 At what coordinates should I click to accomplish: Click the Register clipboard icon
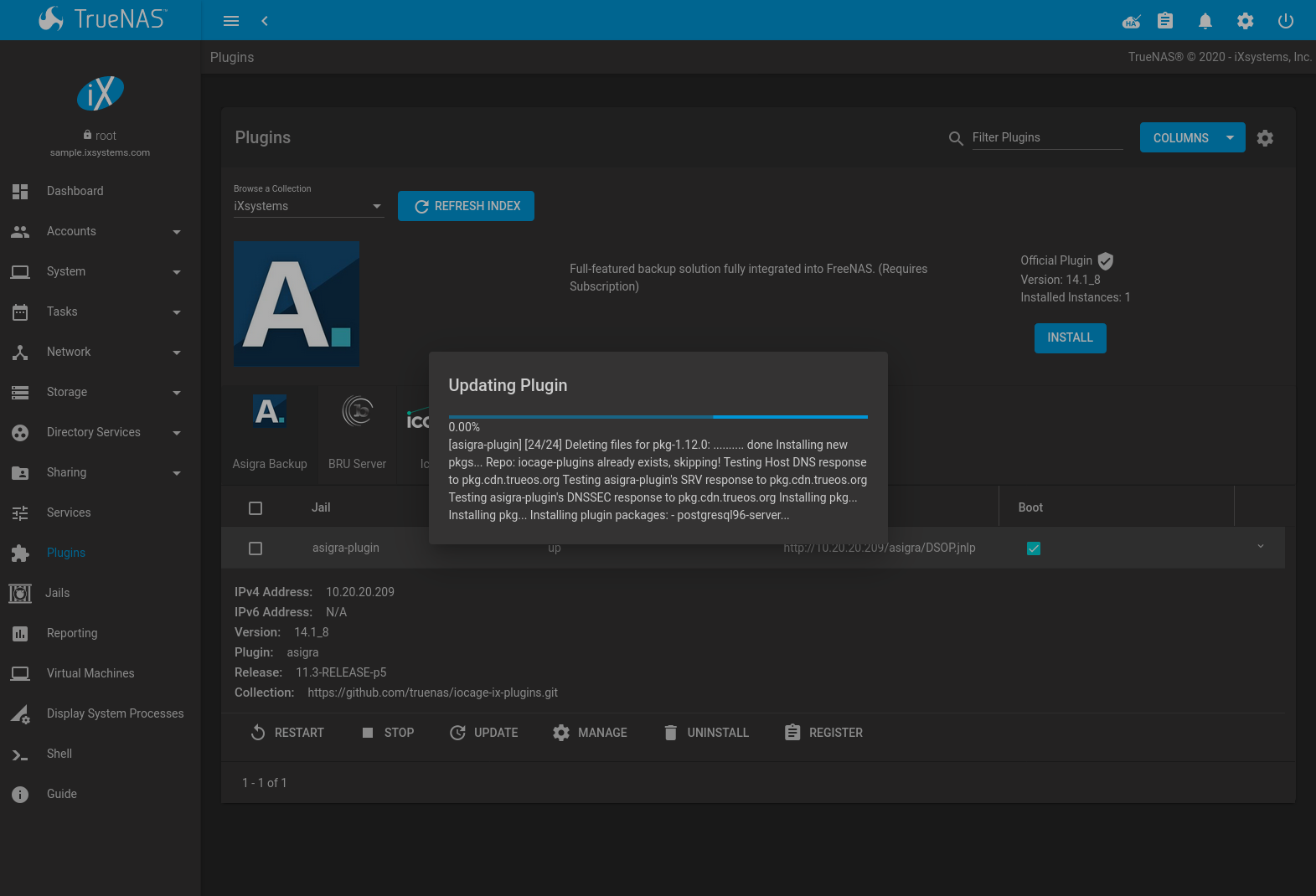pos(792,733)
